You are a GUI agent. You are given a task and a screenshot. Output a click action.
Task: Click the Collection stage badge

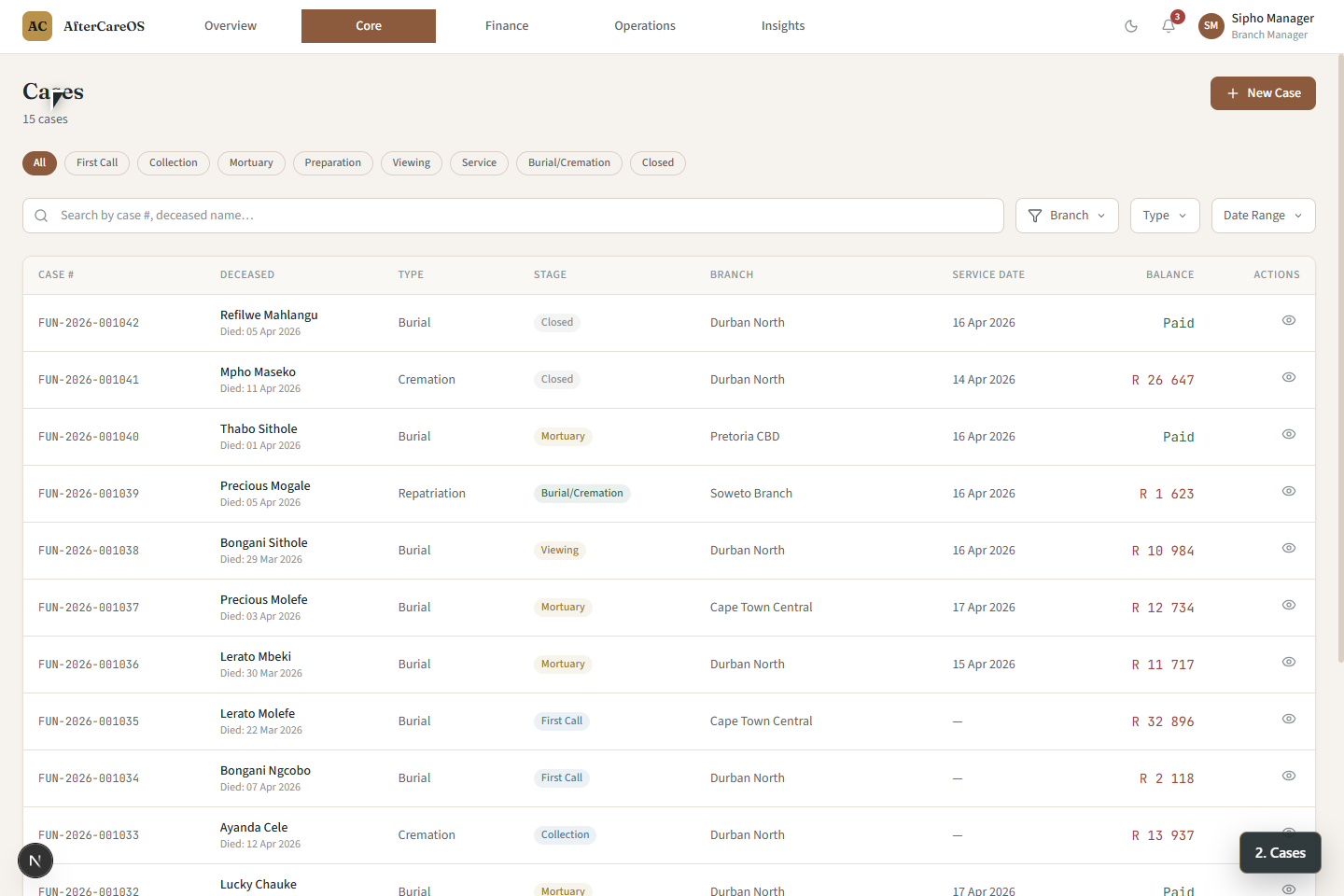tap(566, 834)
